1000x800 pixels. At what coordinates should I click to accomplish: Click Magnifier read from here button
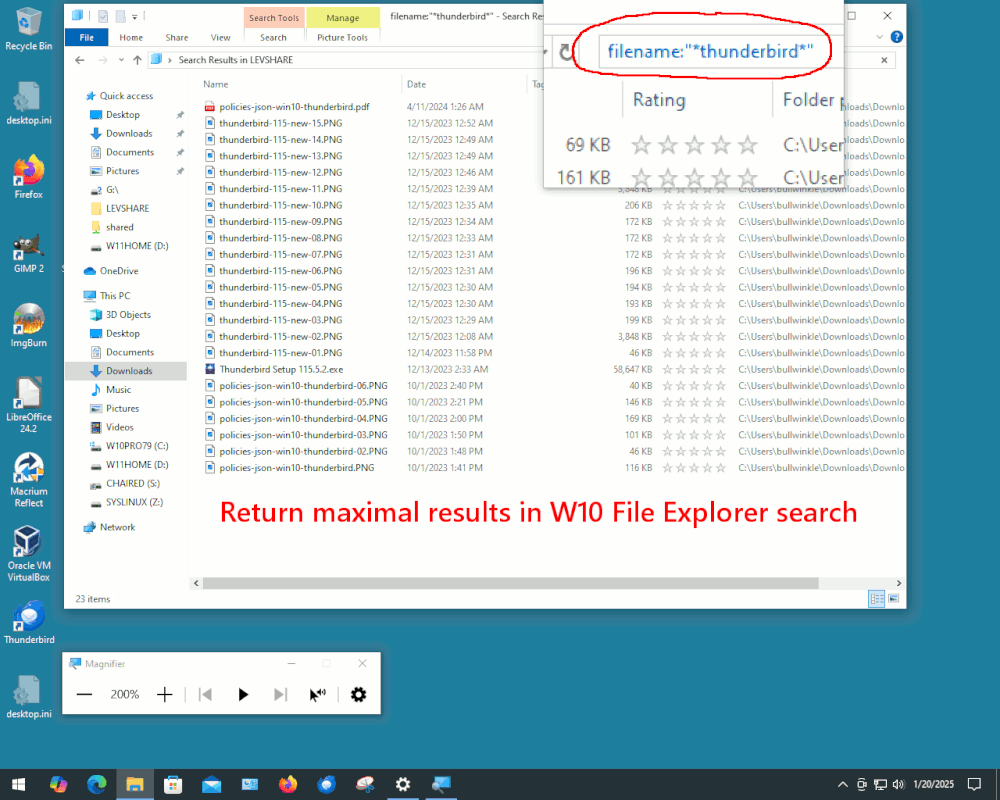click(318, 694)
